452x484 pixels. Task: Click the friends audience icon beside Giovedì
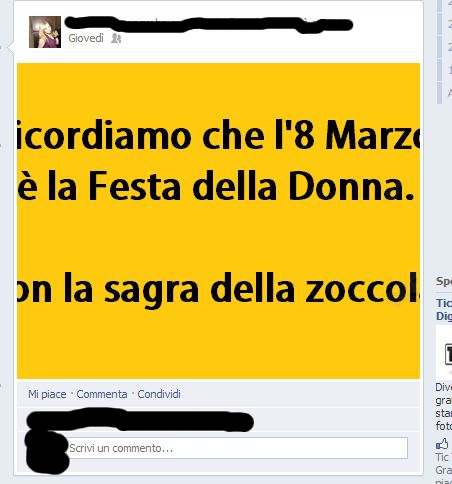coord(116,38)
